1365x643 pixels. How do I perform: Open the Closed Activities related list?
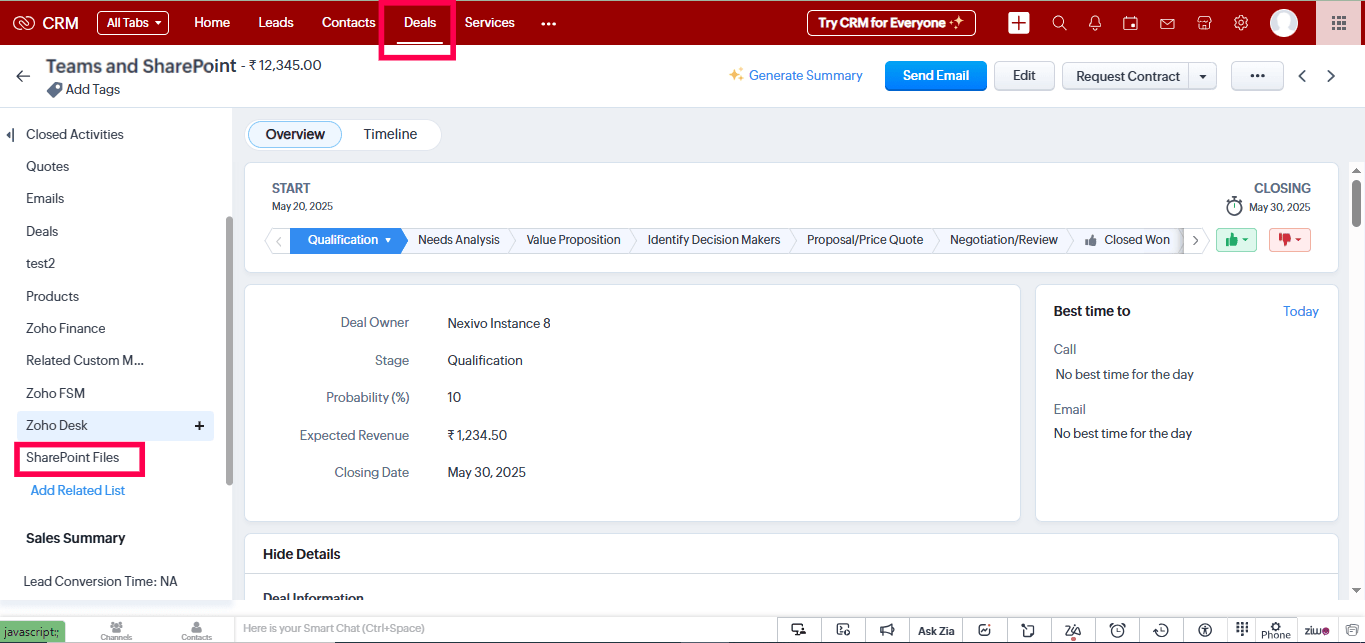tap(75, 135)
